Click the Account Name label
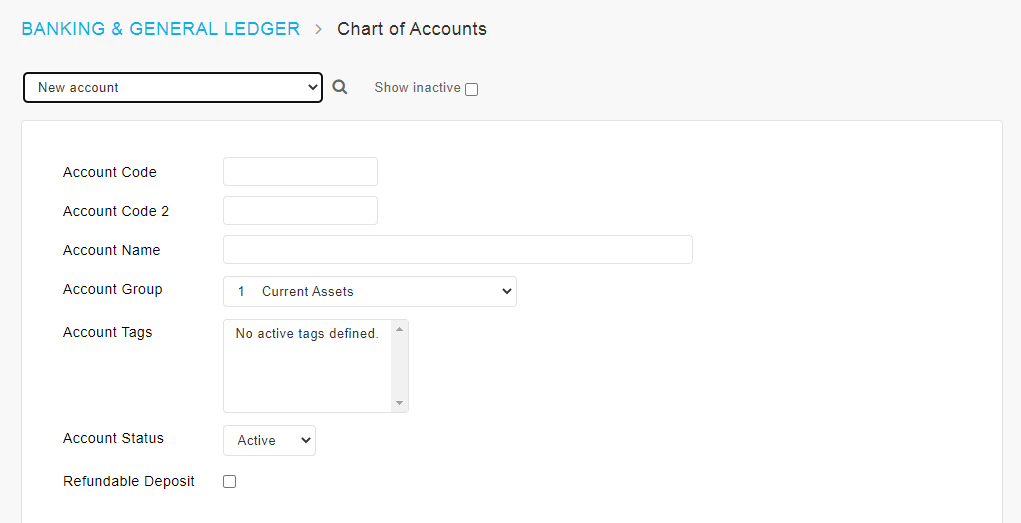 pyautogui.click(x=111, y=250)
